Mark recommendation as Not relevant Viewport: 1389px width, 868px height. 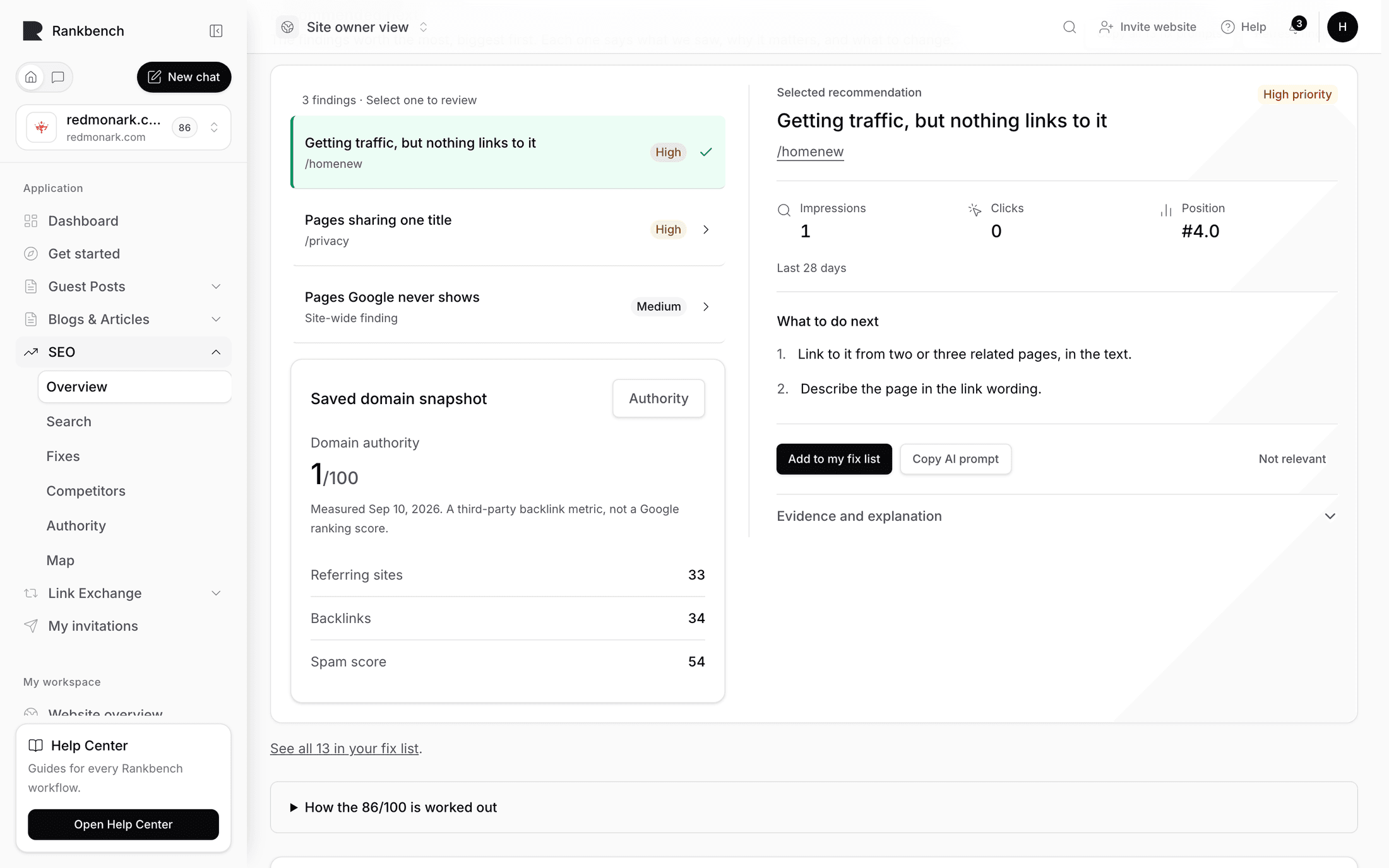pos(1292,459)
